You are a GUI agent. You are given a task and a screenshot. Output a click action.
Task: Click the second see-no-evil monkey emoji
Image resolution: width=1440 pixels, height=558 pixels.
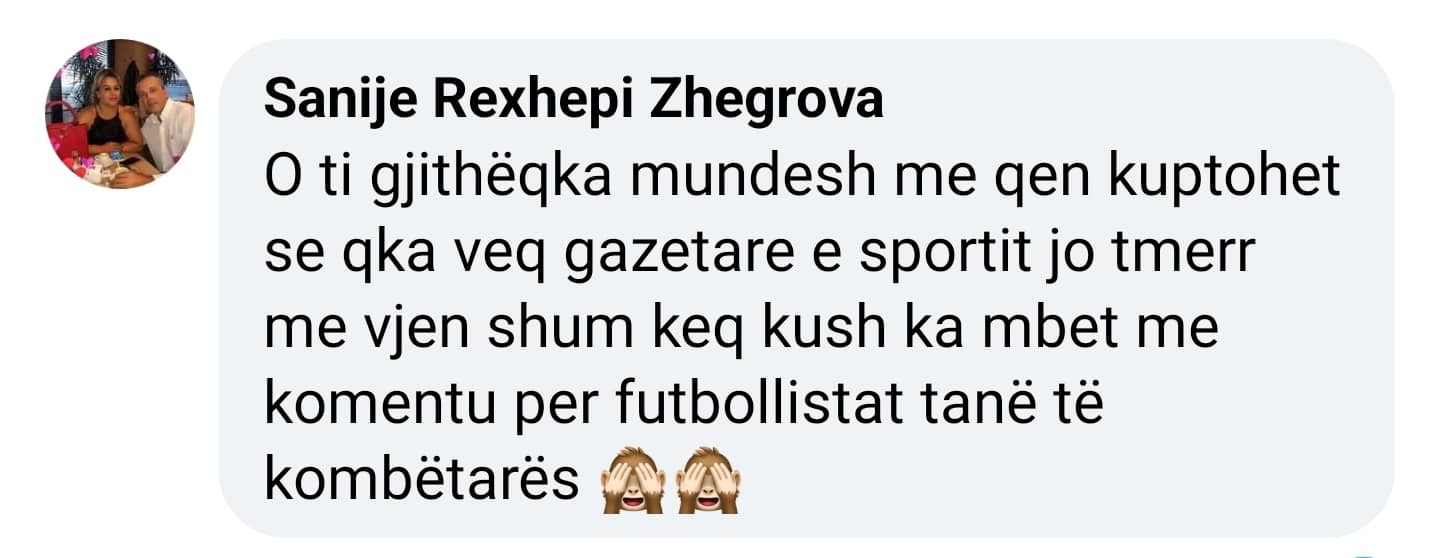[708, 479]
